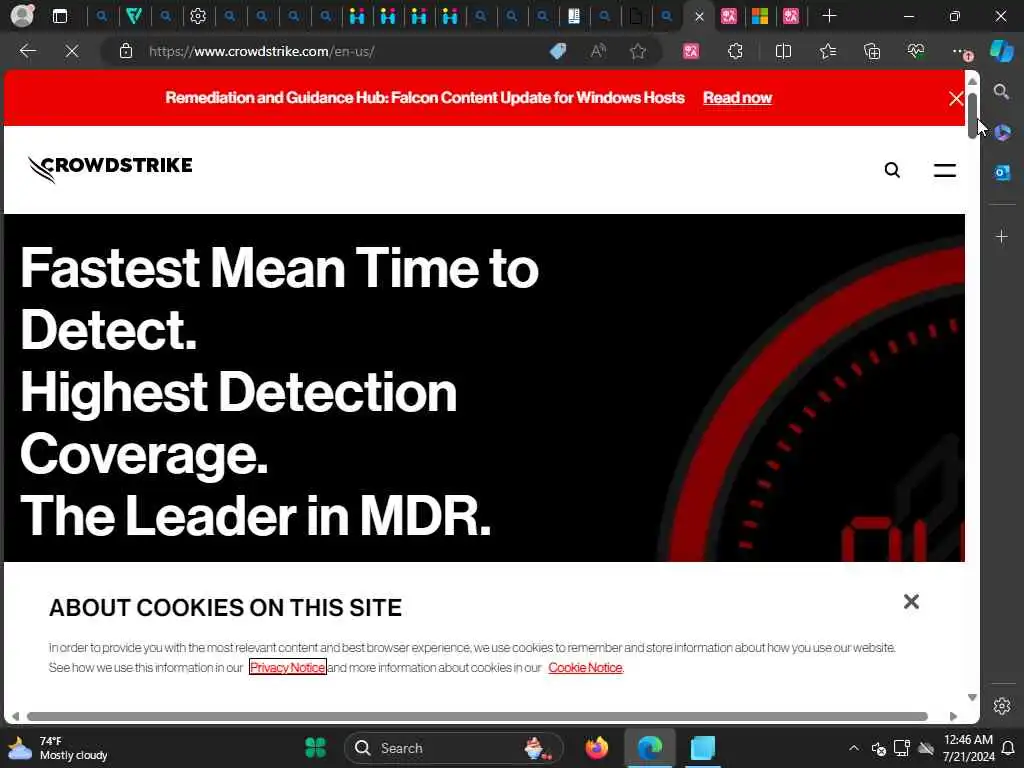Screen dimensions: 1024x768
Task: Open the clock showing 12:46 AM
Action: [968, 748]
